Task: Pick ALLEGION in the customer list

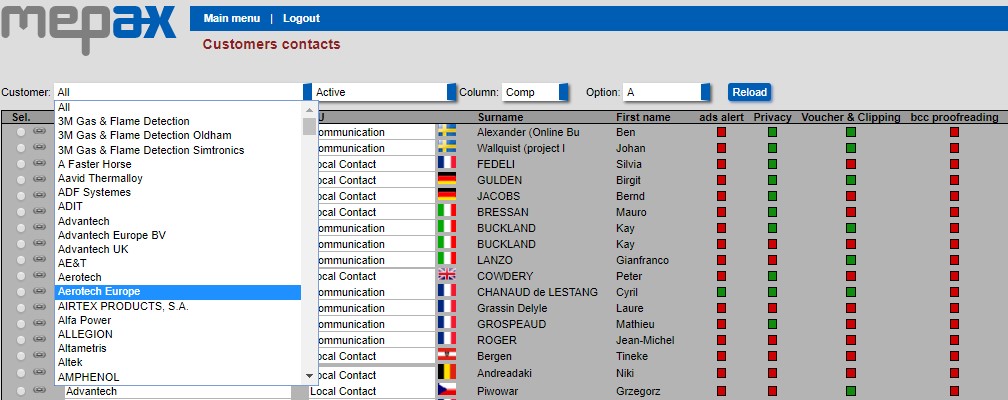Action: (85, 334)
